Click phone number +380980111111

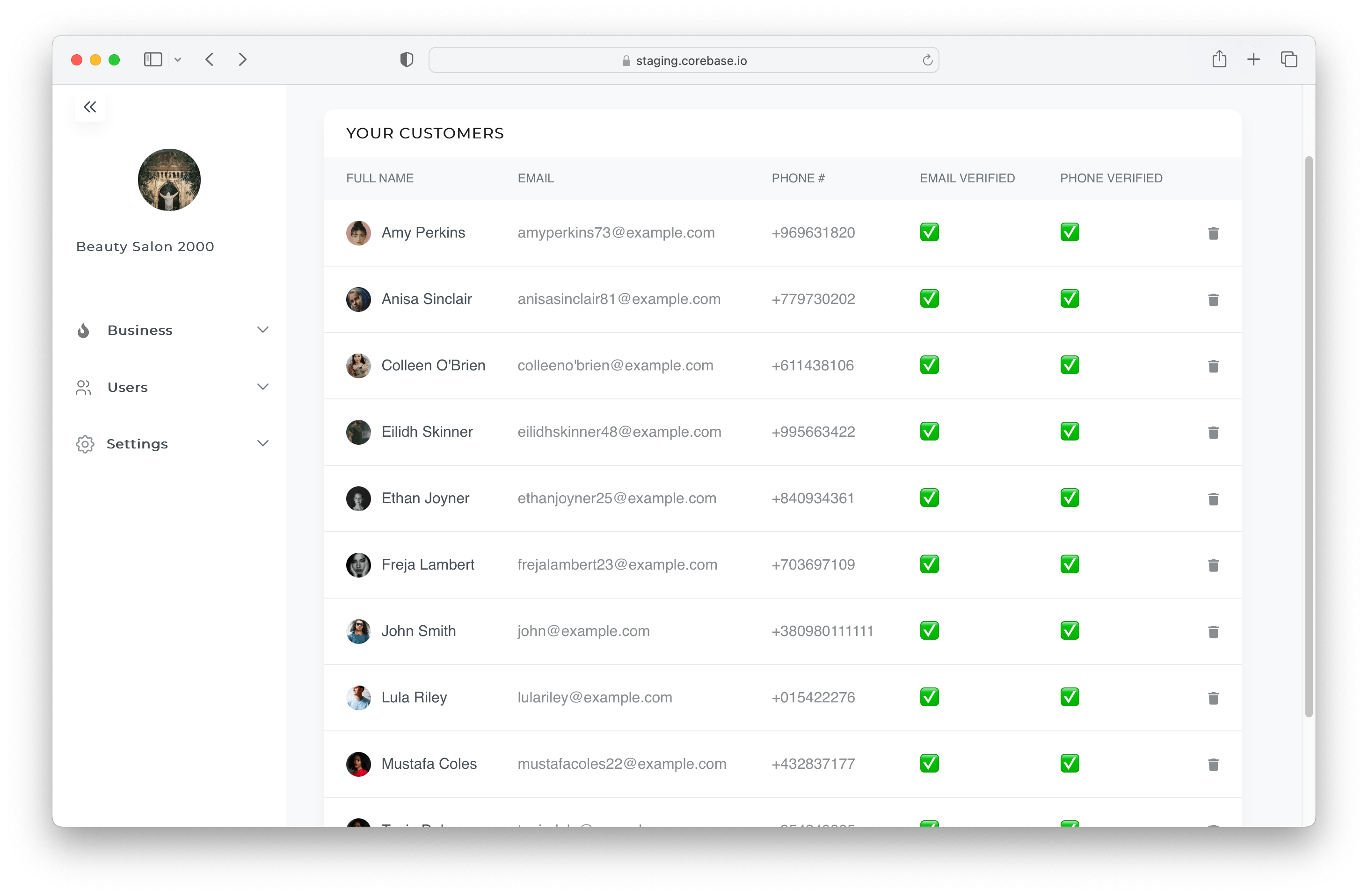[x=822, y=631]
